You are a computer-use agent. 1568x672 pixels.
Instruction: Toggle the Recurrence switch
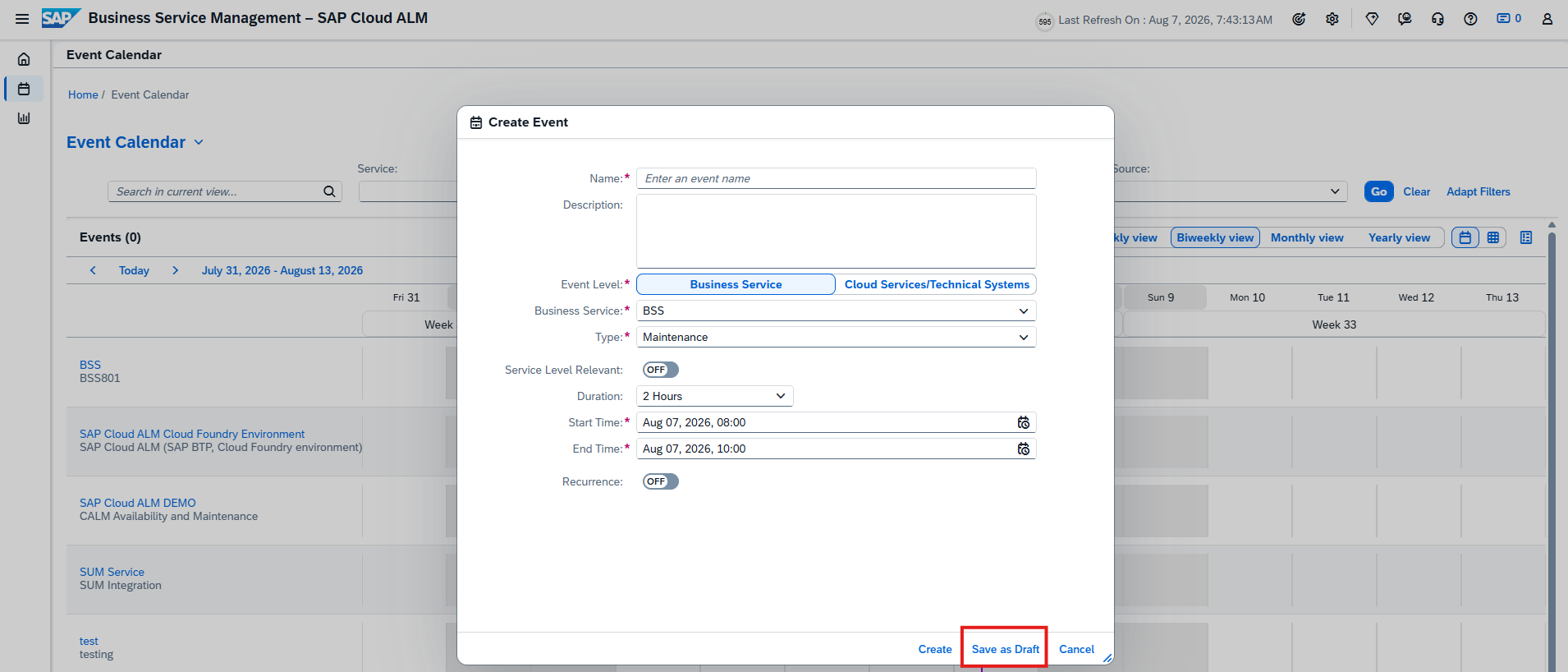(661, 481)
